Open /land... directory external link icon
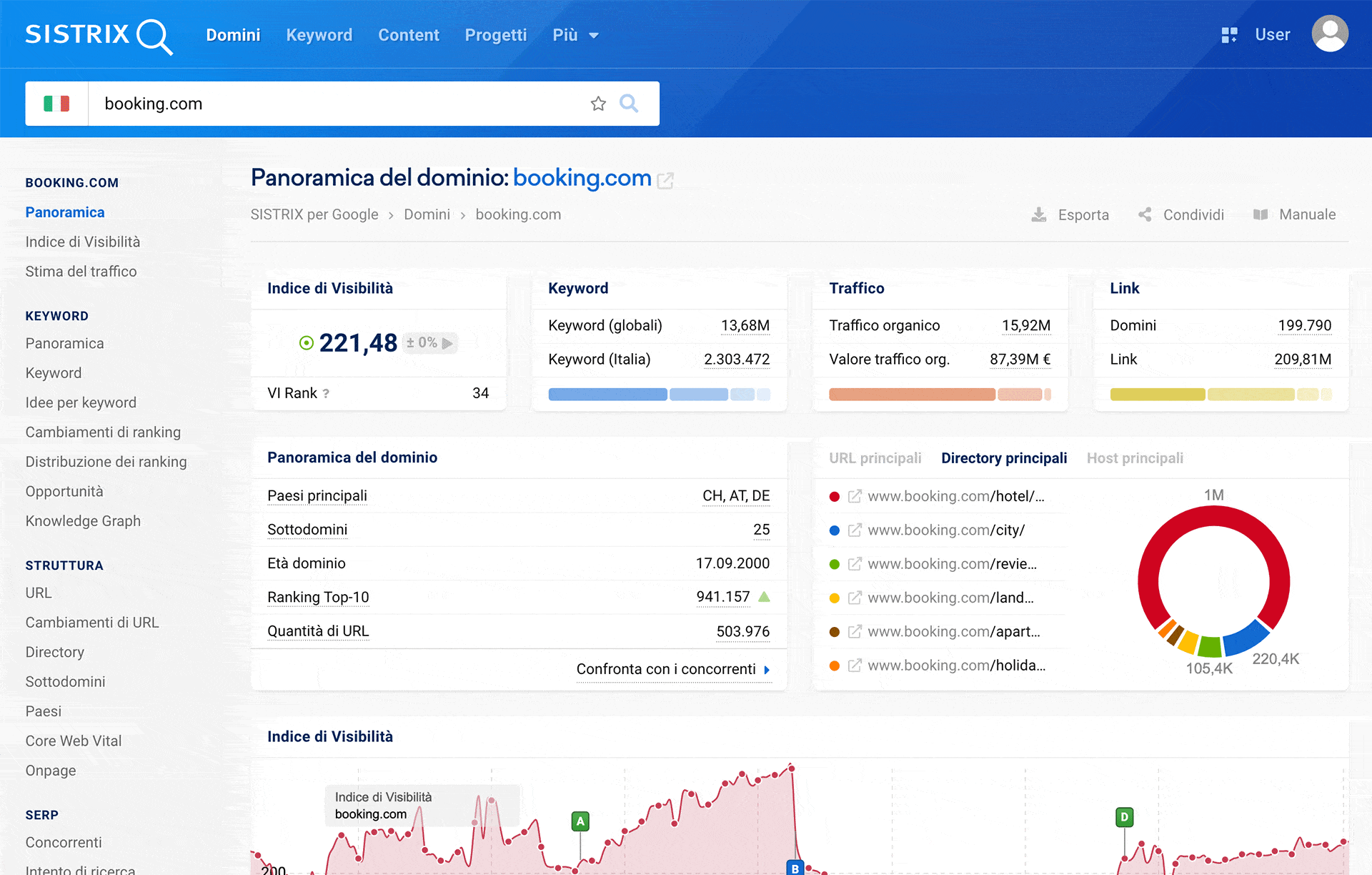 pos(855,598)
